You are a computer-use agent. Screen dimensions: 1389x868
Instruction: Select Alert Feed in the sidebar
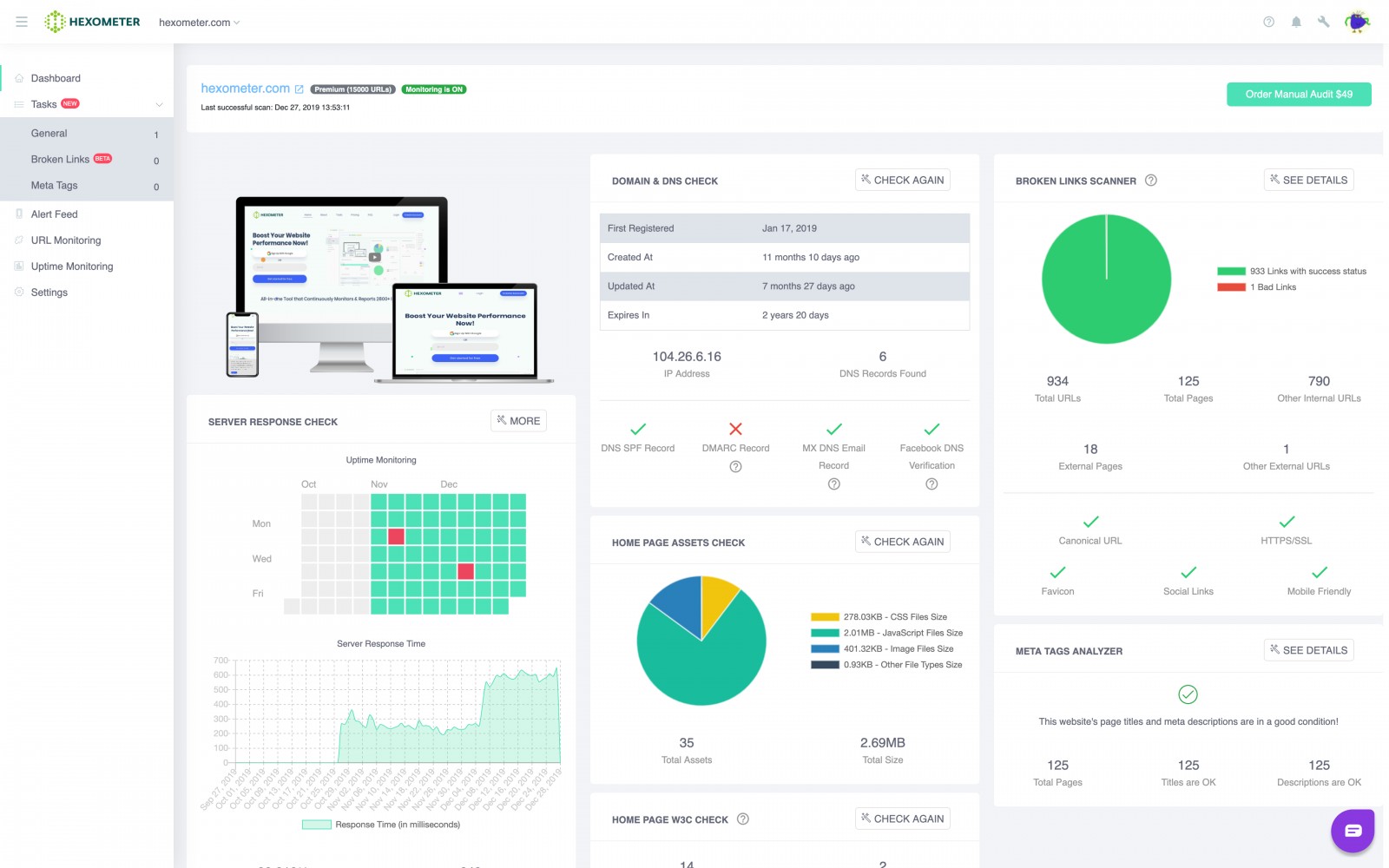(x=54, y=214)
